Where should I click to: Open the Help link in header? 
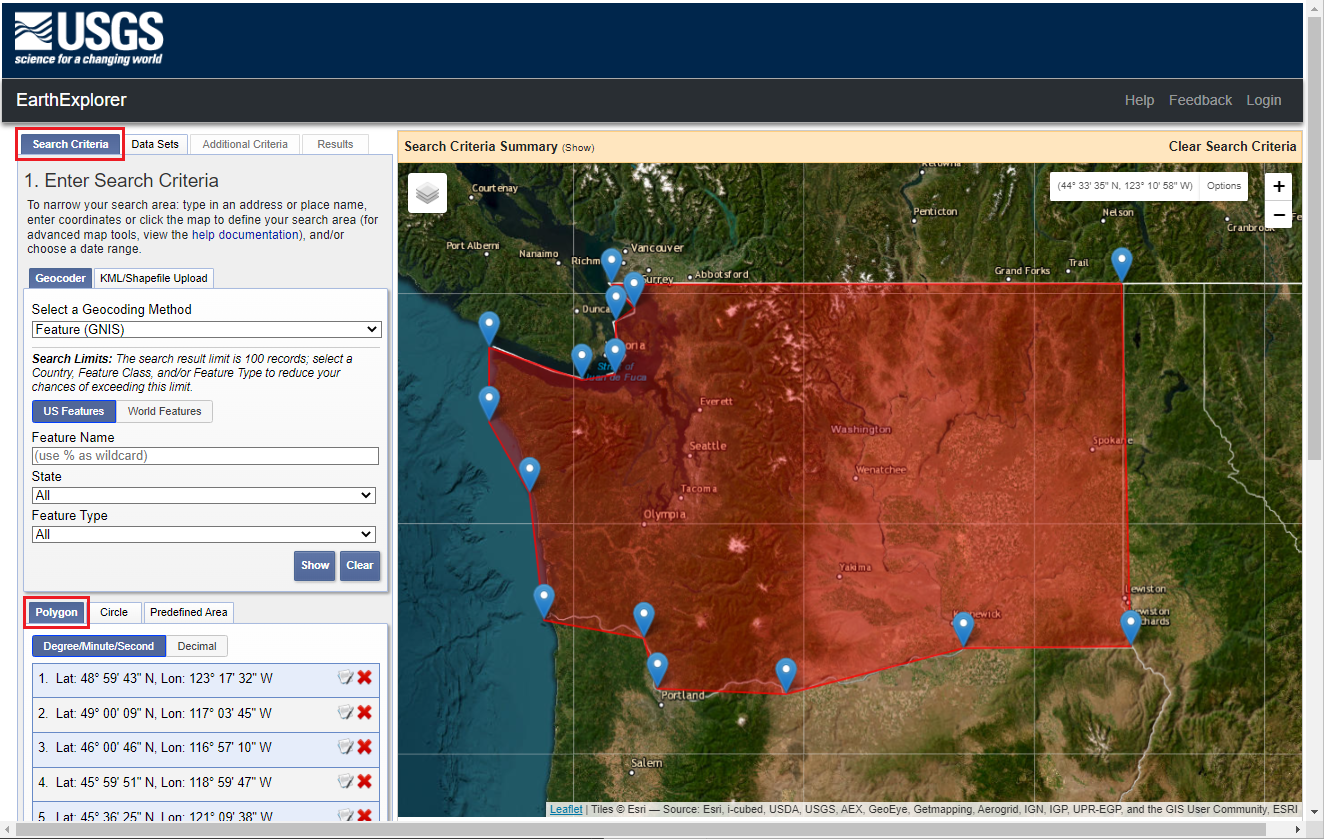pos(1139,100)
